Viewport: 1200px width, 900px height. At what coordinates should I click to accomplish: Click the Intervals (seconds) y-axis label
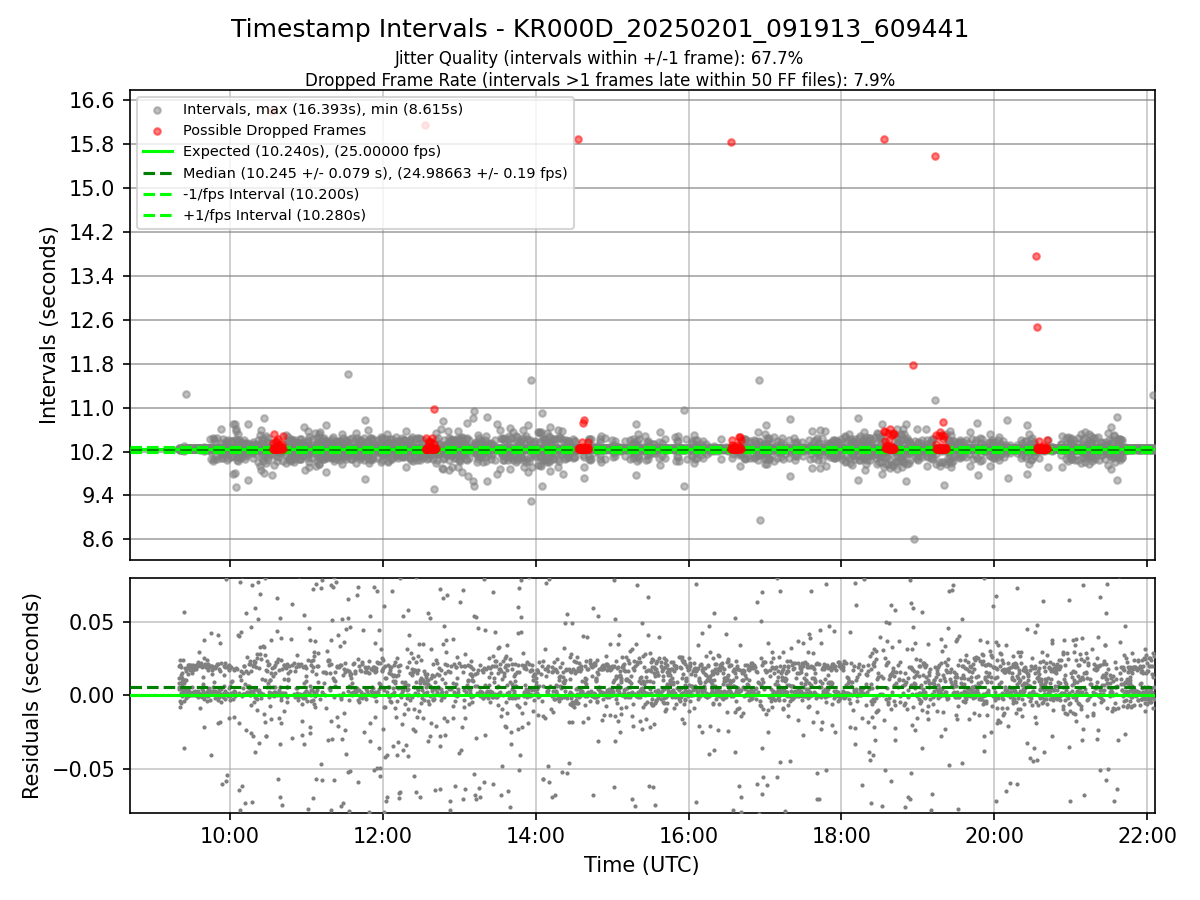click(x=49, y=325)
